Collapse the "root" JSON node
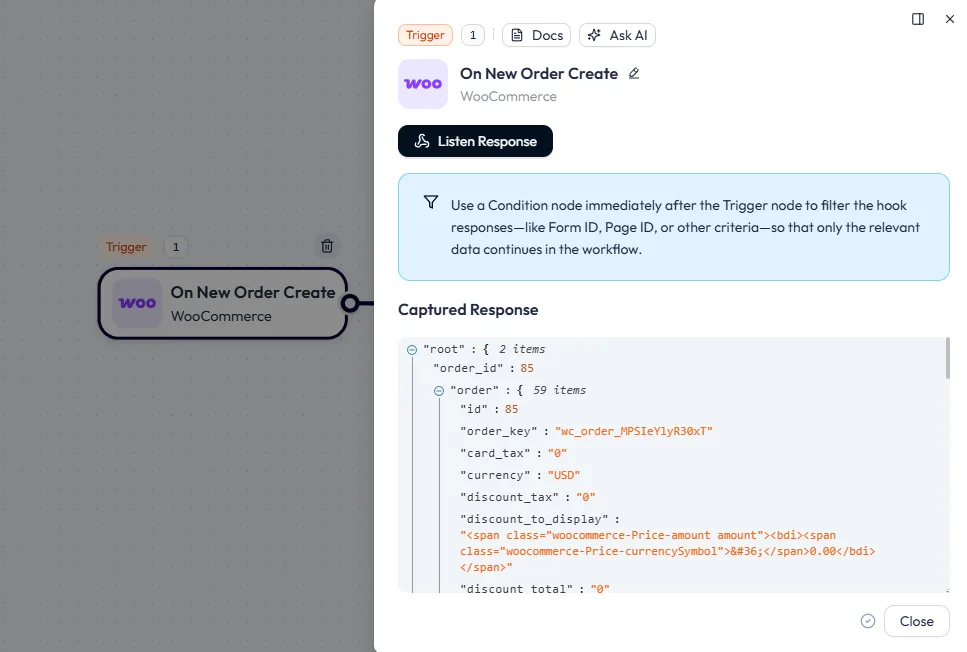 tap(412, 350)
